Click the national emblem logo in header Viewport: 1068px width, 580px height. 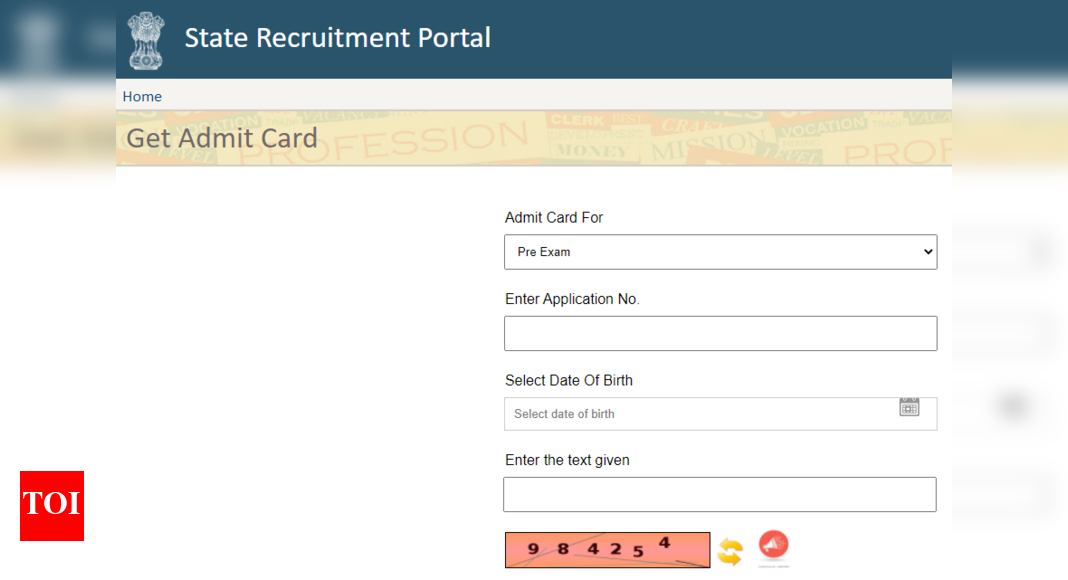[x=146, y=41]
